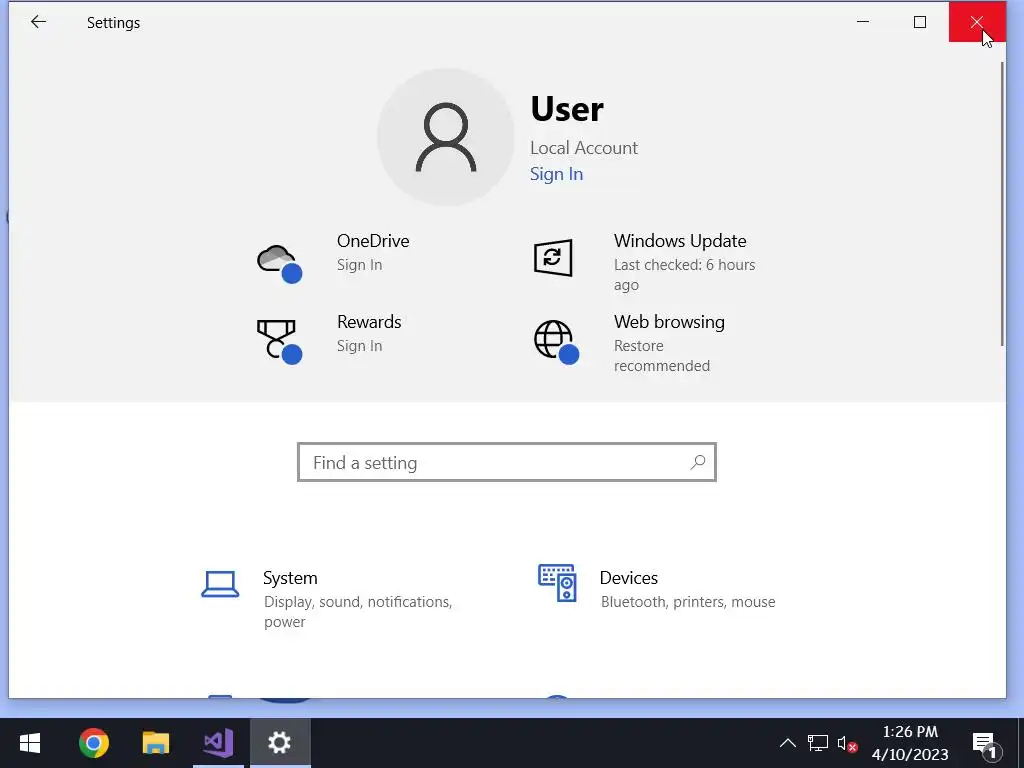
Task: Click the Windows Update refresh icon
Action: tap(553, 257)
